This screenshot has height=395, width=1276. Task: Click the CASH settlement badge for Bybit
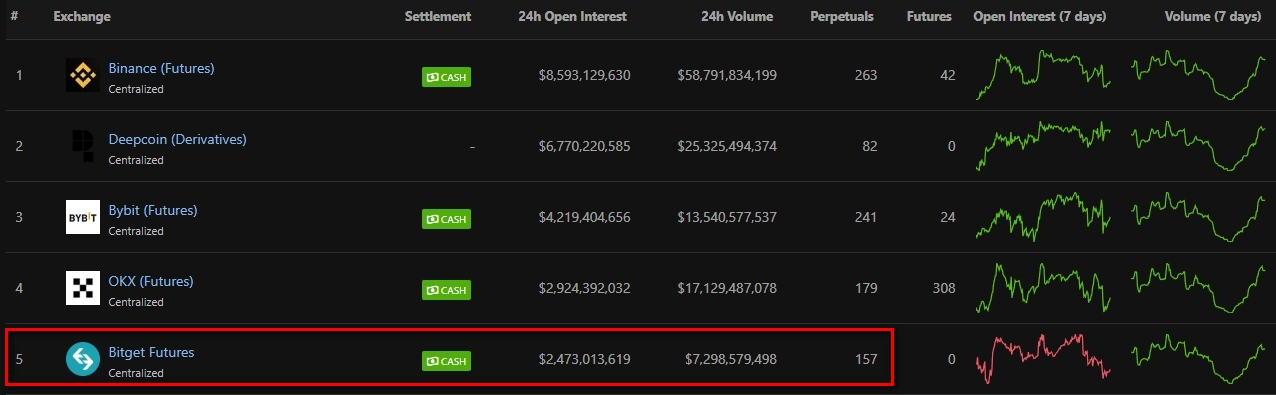point(446,219)
